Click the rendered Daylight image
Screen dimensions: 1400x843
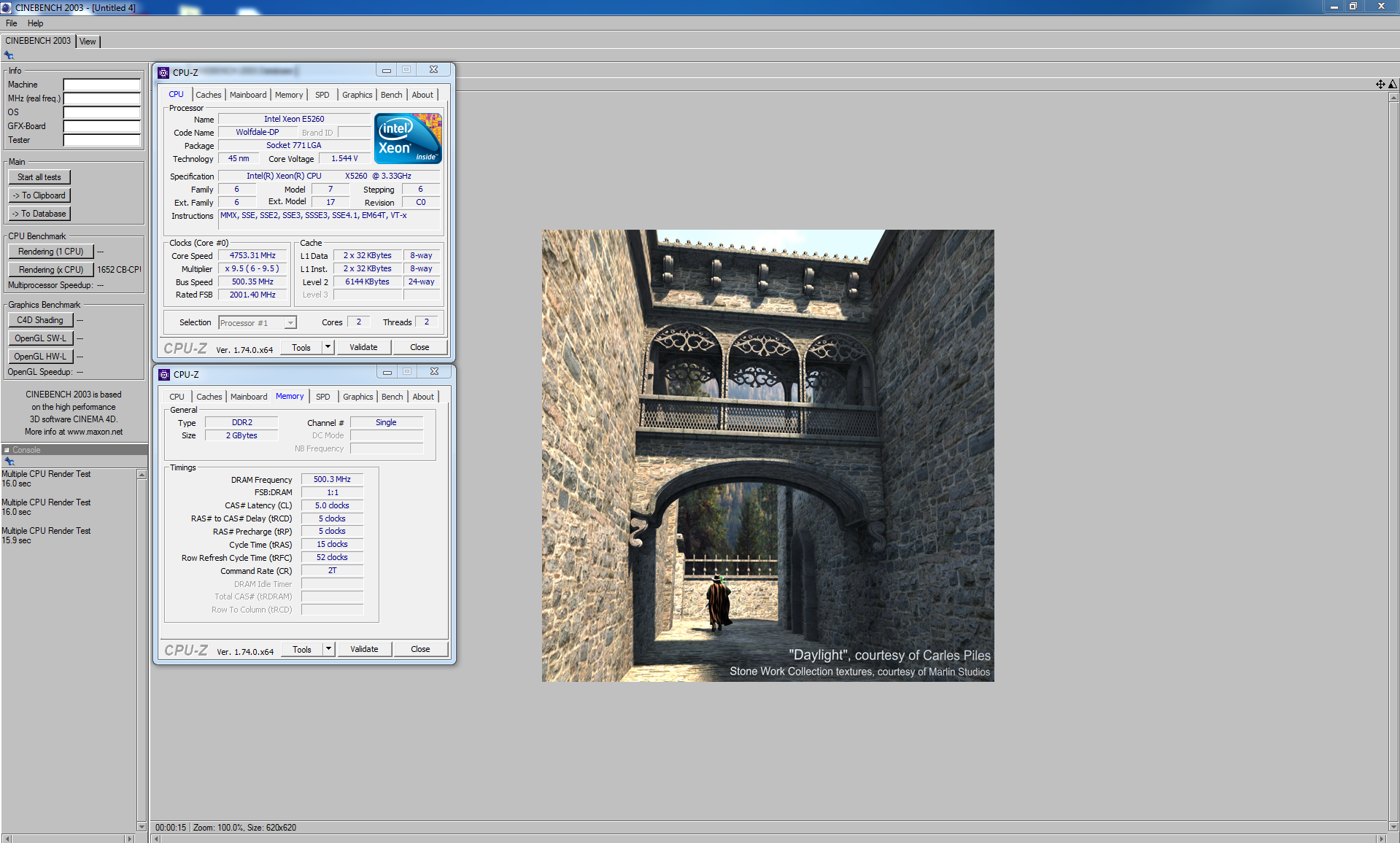pos(767,456)
